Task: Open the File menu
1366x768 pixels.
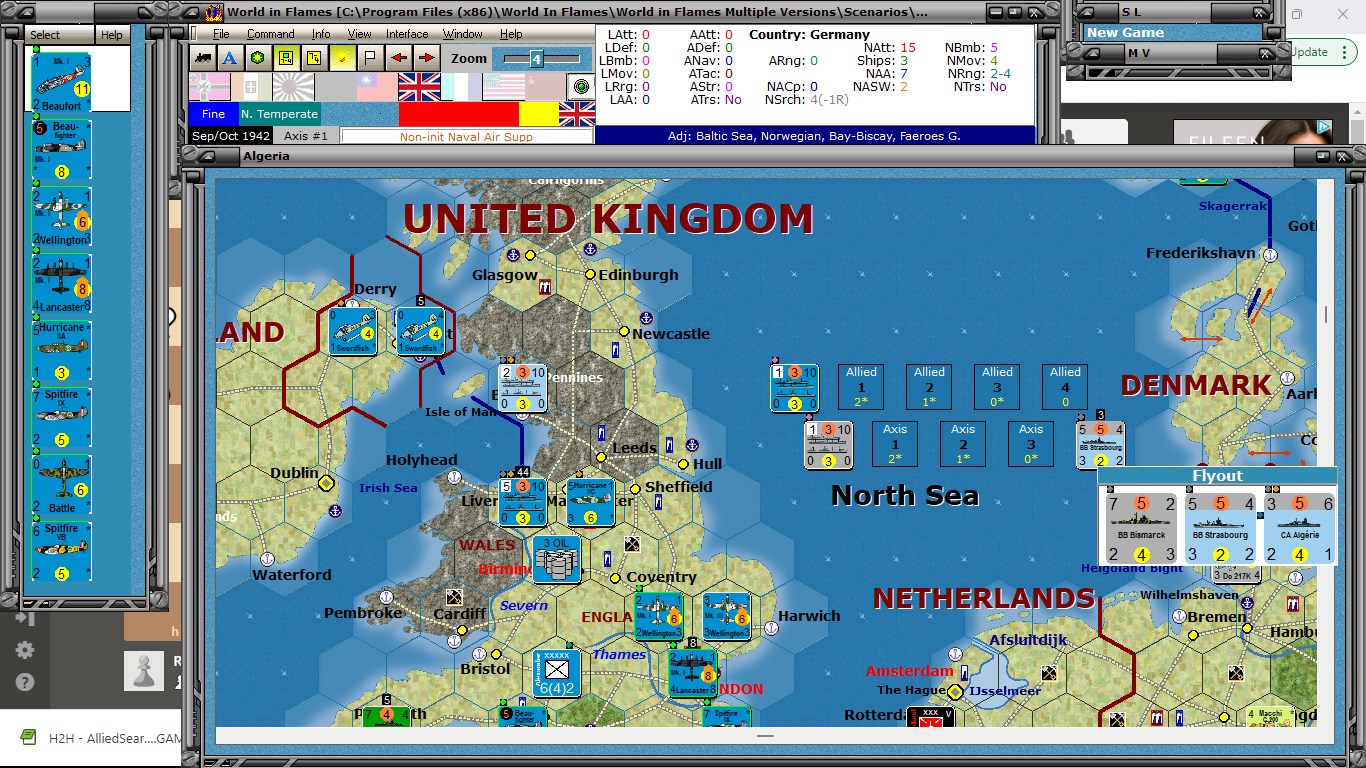Action: tap(221, 34)
